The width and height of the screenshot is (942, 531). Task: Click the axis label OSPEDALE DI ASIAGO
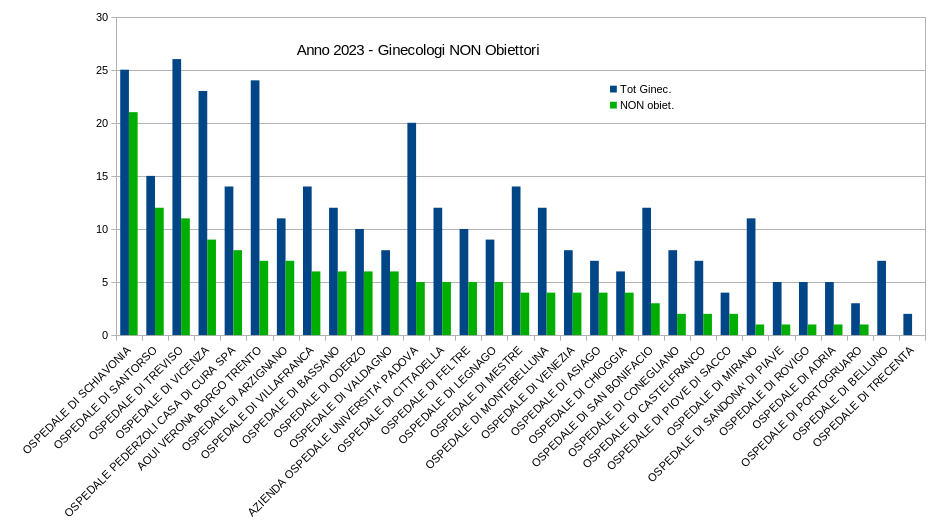tap(555, 391)
